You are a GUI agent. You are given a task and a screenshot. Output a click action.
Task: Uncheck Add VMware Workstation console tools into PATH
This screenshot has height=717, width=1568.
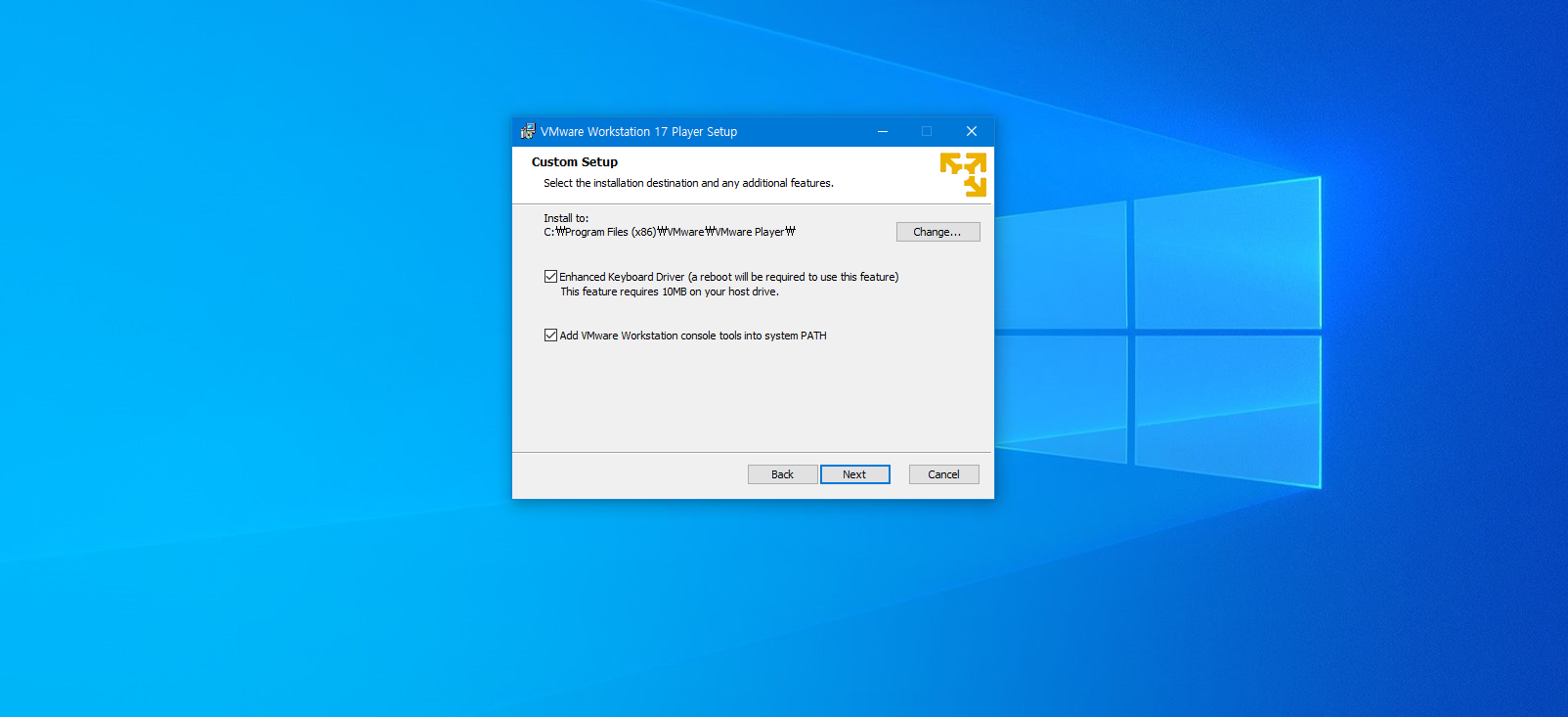click(x=550, y=336)
